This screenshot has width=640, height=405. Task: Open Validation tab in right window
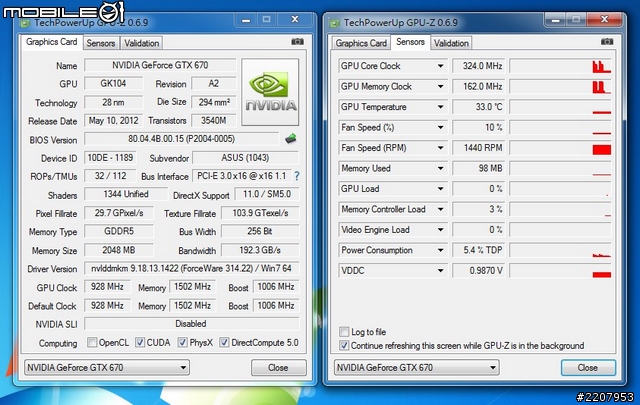(451, 43)
